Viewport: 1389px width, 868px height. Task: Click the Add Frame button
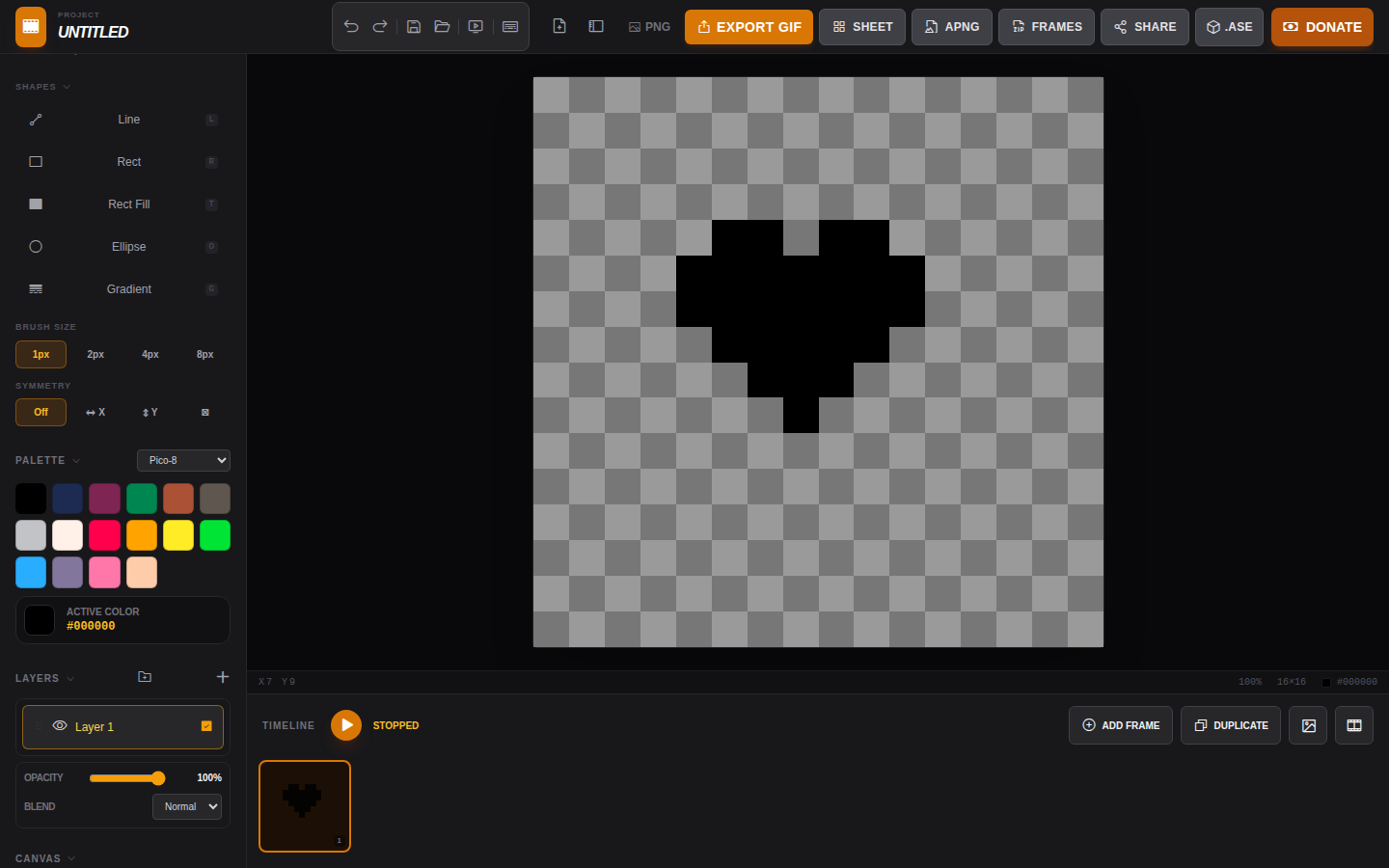[x=1121, y=725]
